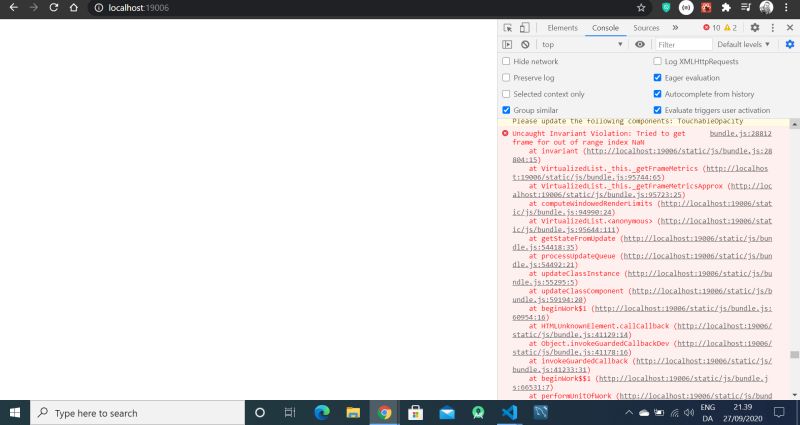800x425 pixels.
Task: Open DevTools settings gear
Action: click(755, 28)
